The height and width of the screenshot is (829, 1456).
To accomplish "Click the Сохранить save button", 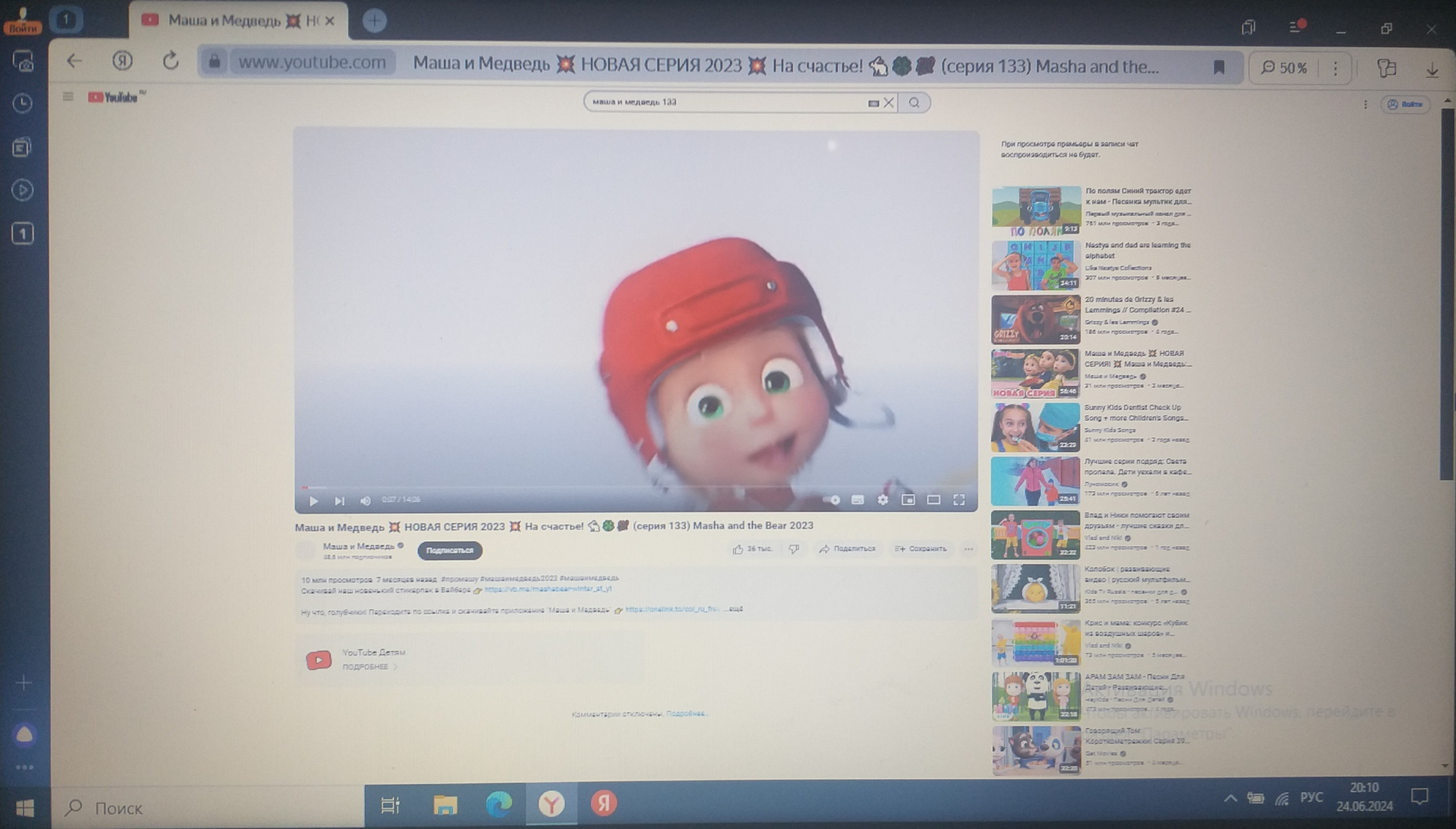I will coord(921,549).
